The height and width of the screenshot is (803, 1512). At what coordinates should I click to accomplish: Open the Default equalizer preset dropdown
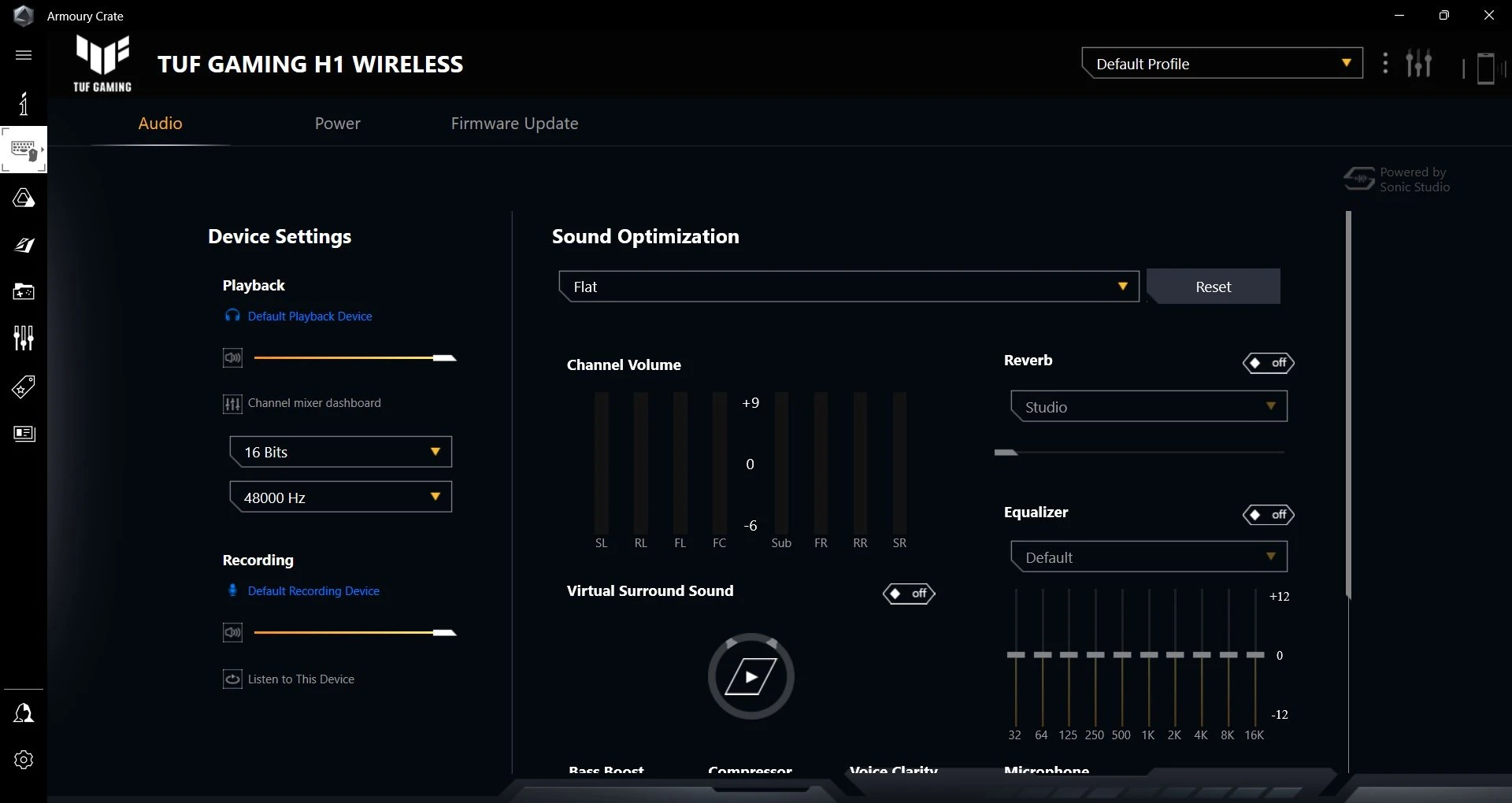(x=1149, y=557)
